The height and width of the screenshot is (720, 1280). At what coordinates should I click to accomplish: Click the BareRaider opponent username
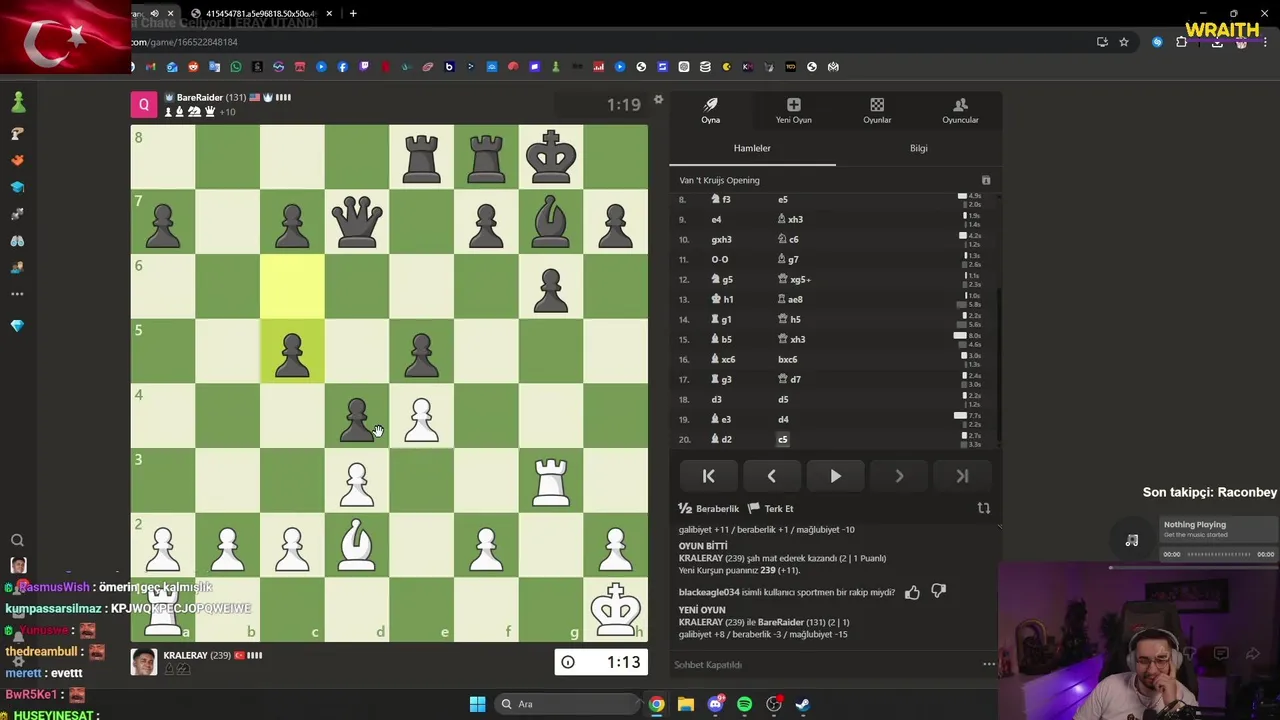tap(199, 98)
